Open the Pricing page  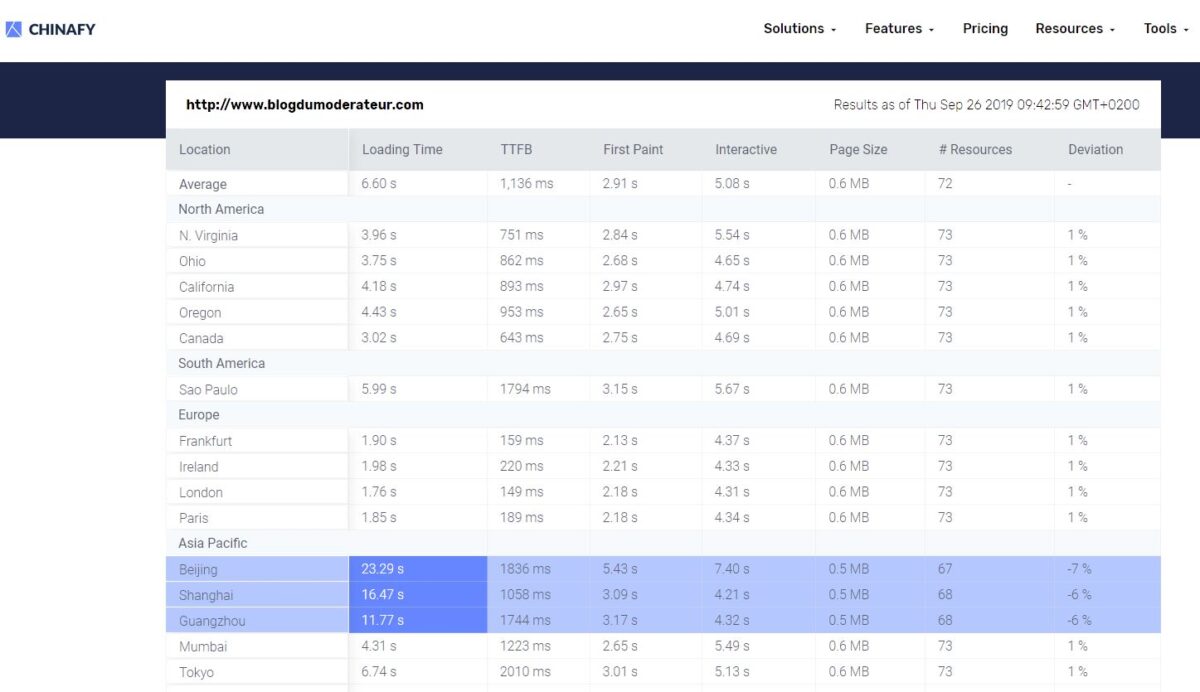(985, 29)
